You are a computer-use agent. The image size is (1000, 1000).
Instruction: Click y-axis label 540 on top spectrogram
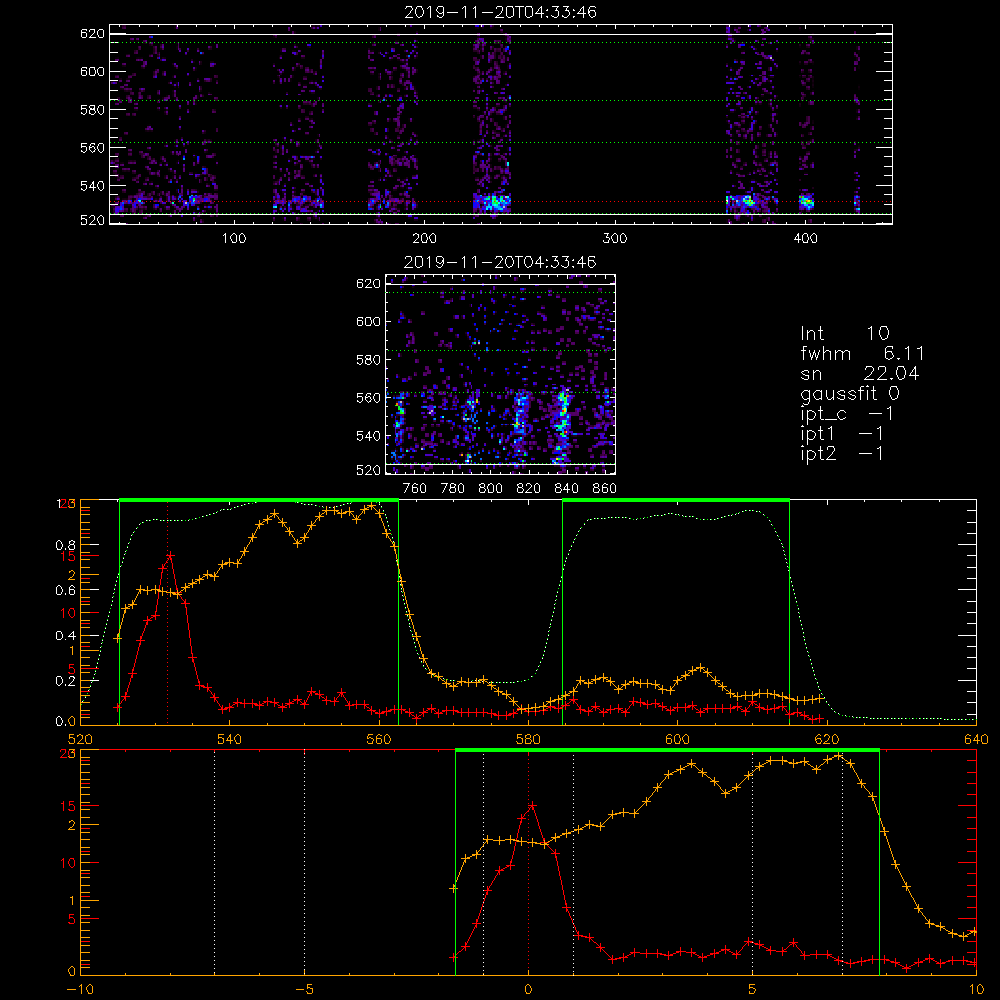92,186
